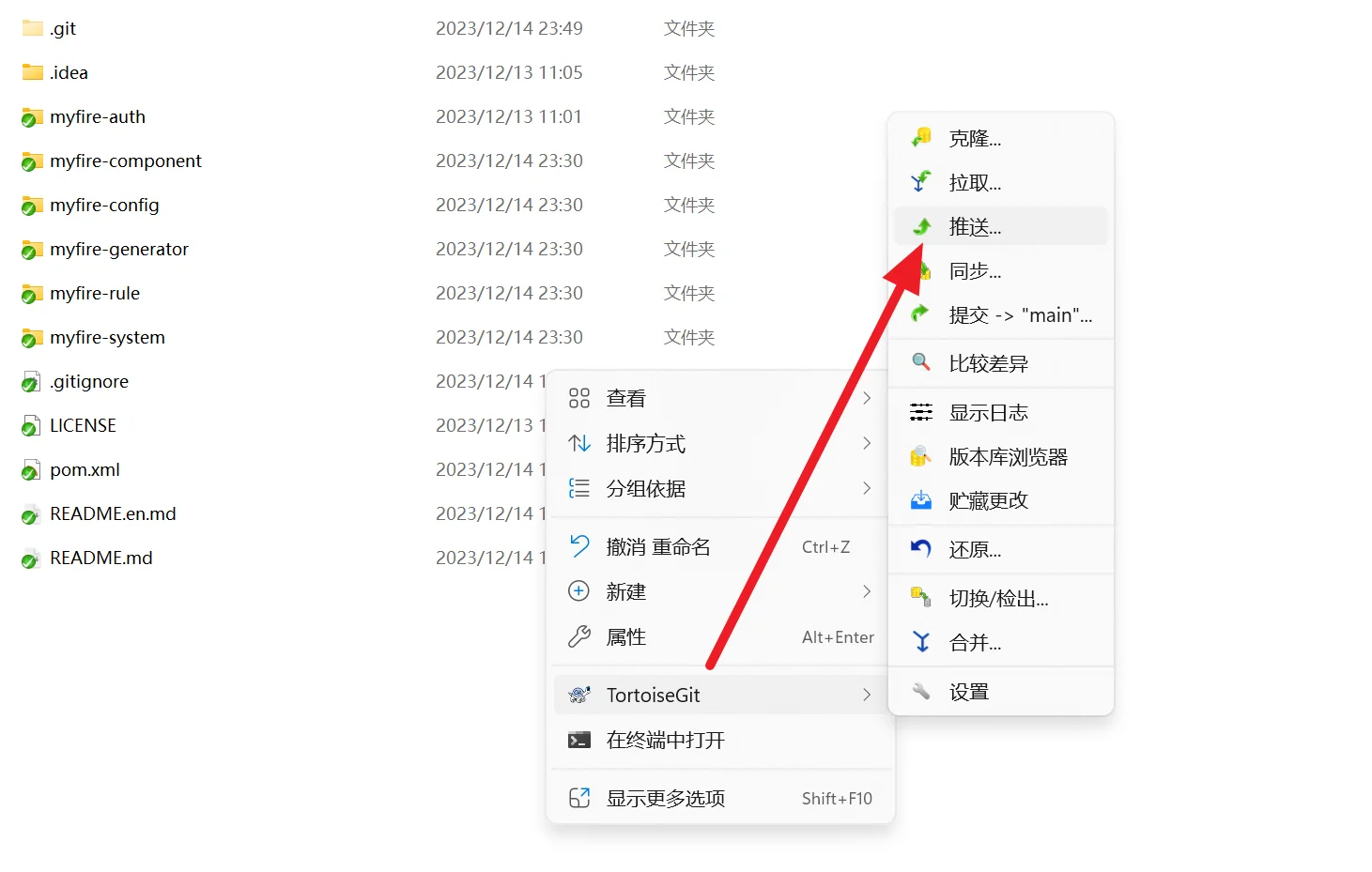
Task: Choose Open in Terminal (在终端中打开)
Action: pos(665,741)
